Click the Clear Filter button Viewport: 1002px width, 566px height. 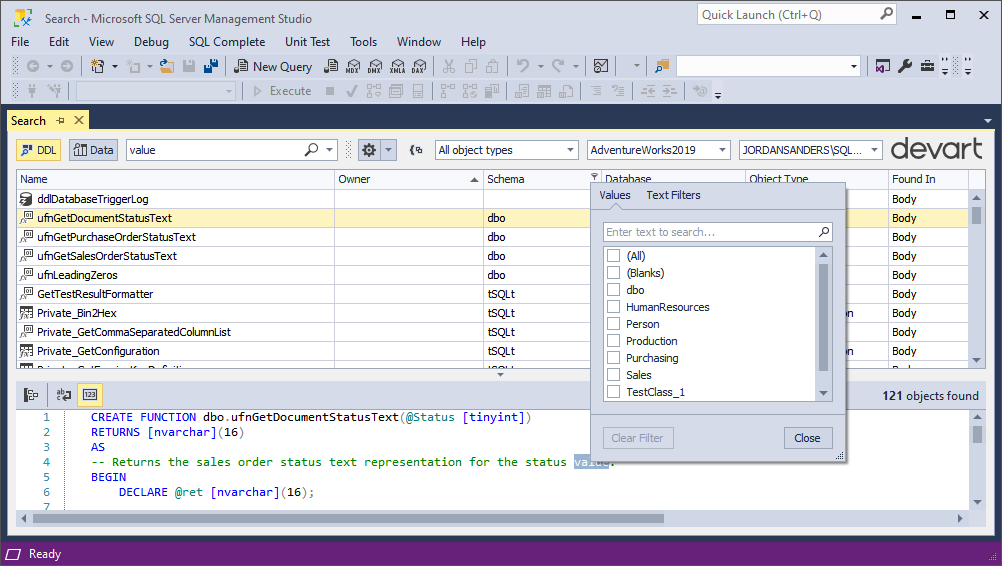[637, 438]
